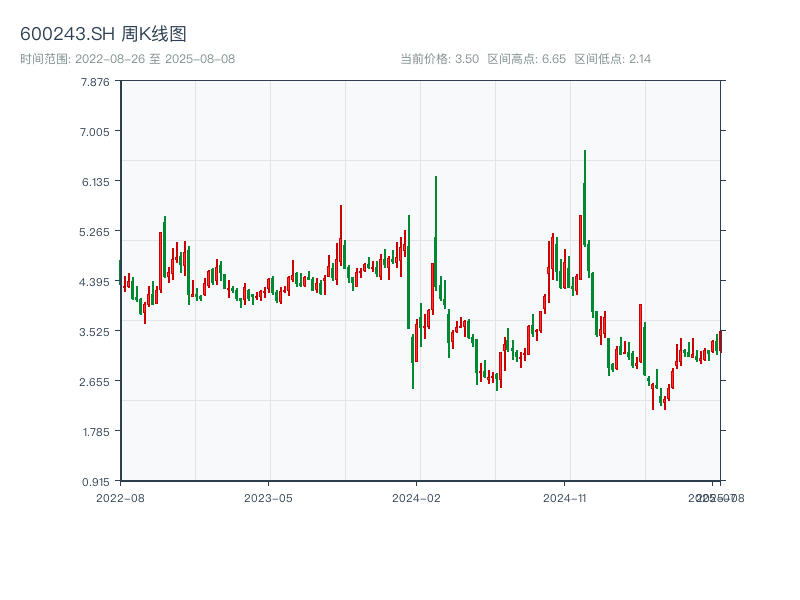Select the time range text 2022-08-26 至 2025-08-08
The image size is (800, 600).
(x=155, y=59)
